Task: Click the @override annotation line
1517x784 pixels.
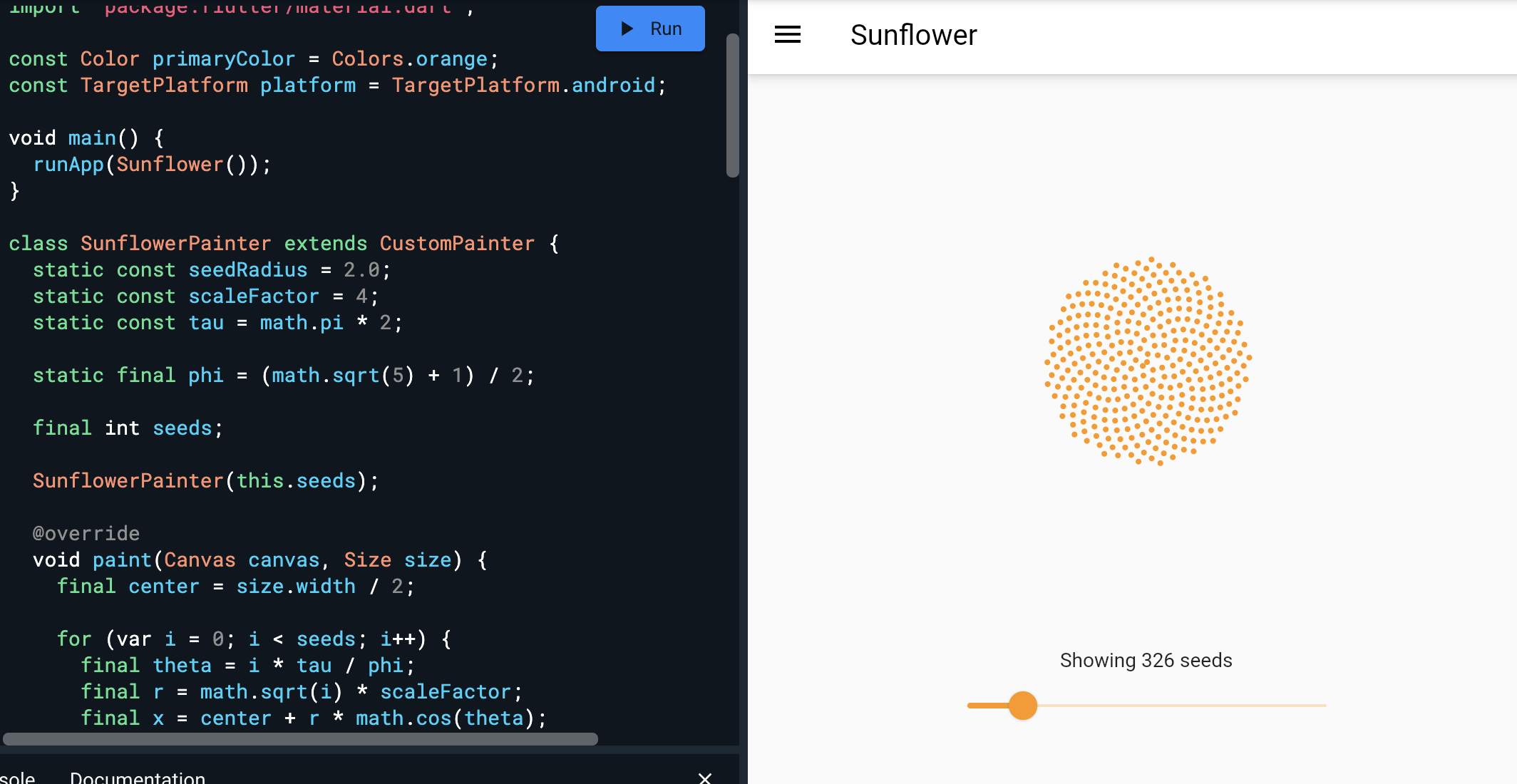Action: click(x=86, y=534)
